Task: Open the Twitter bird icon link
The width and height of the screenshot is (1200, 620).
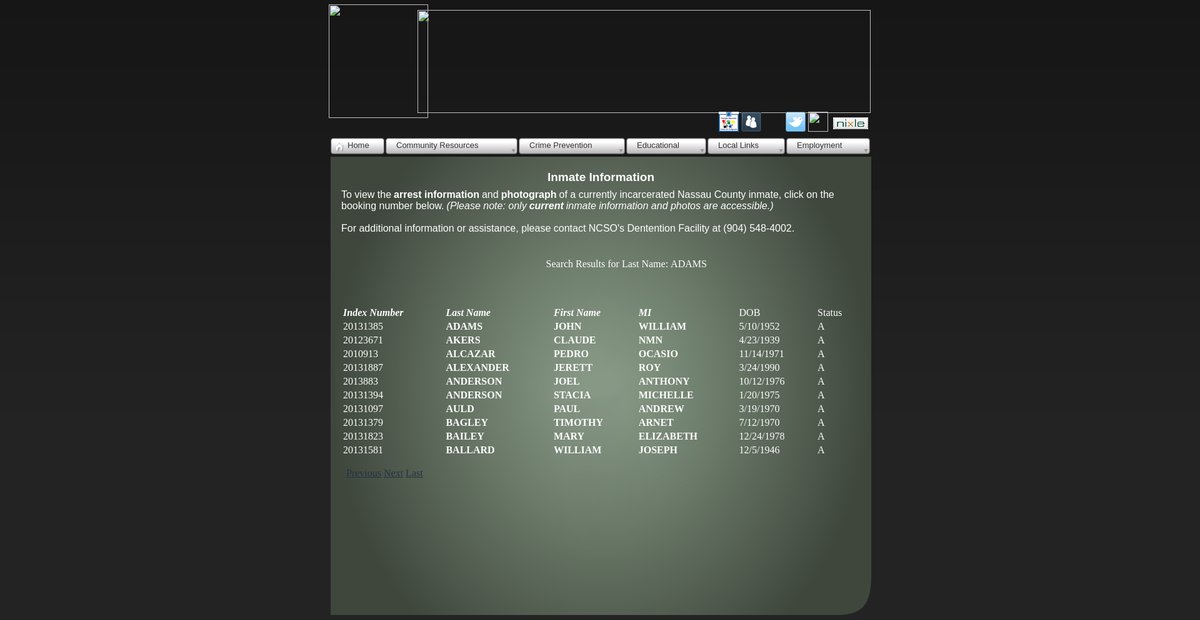Action: [x=795, y=122]
